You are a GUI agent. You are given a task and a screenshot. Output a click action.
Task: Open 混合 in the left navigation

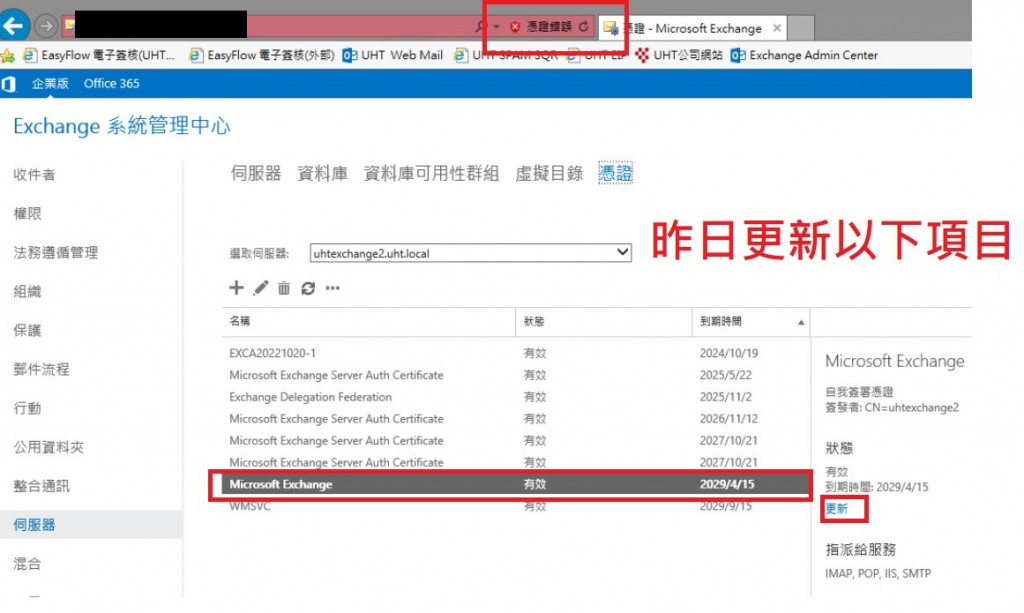point(27,563)
